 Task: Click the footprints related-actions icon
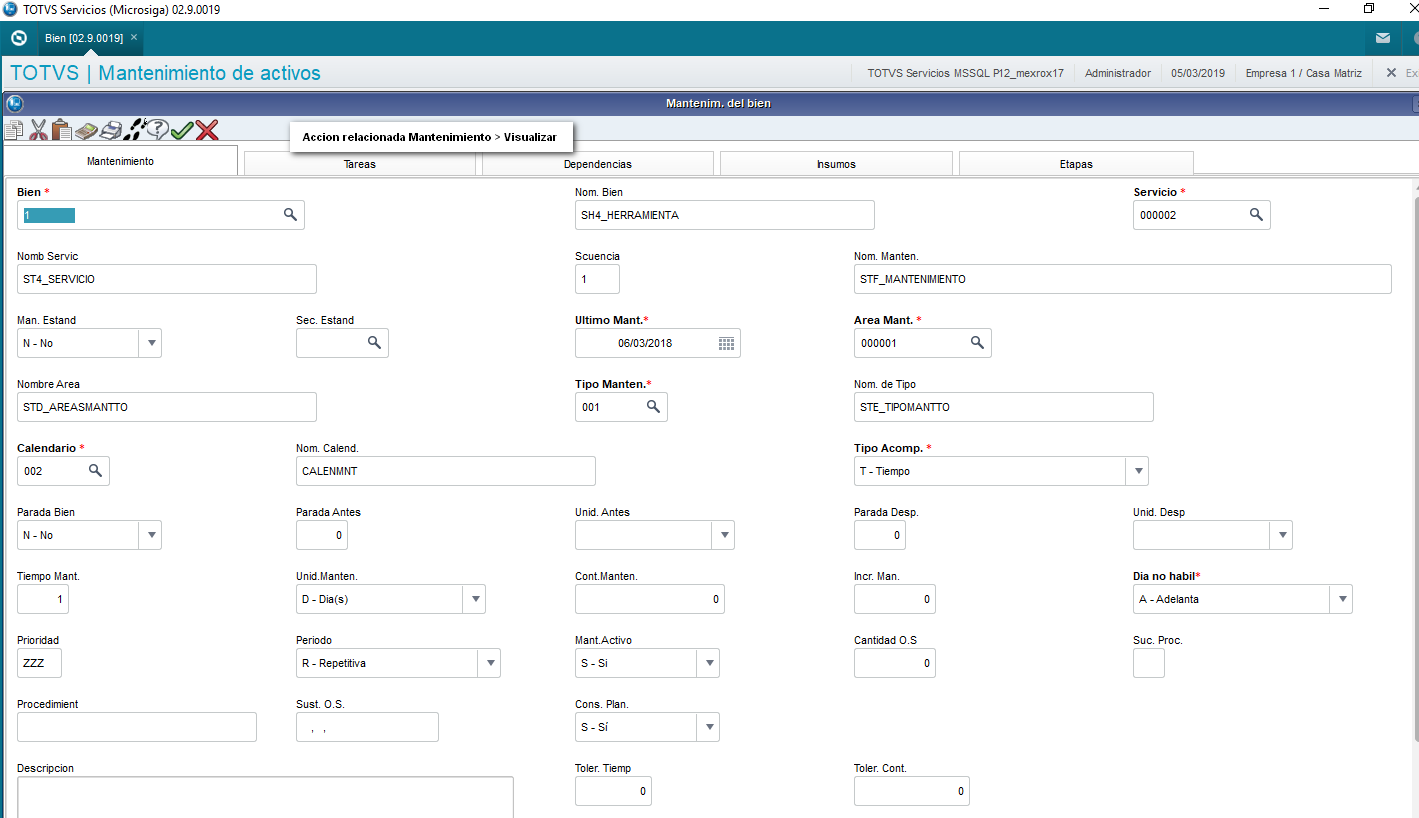click(134, 130)
